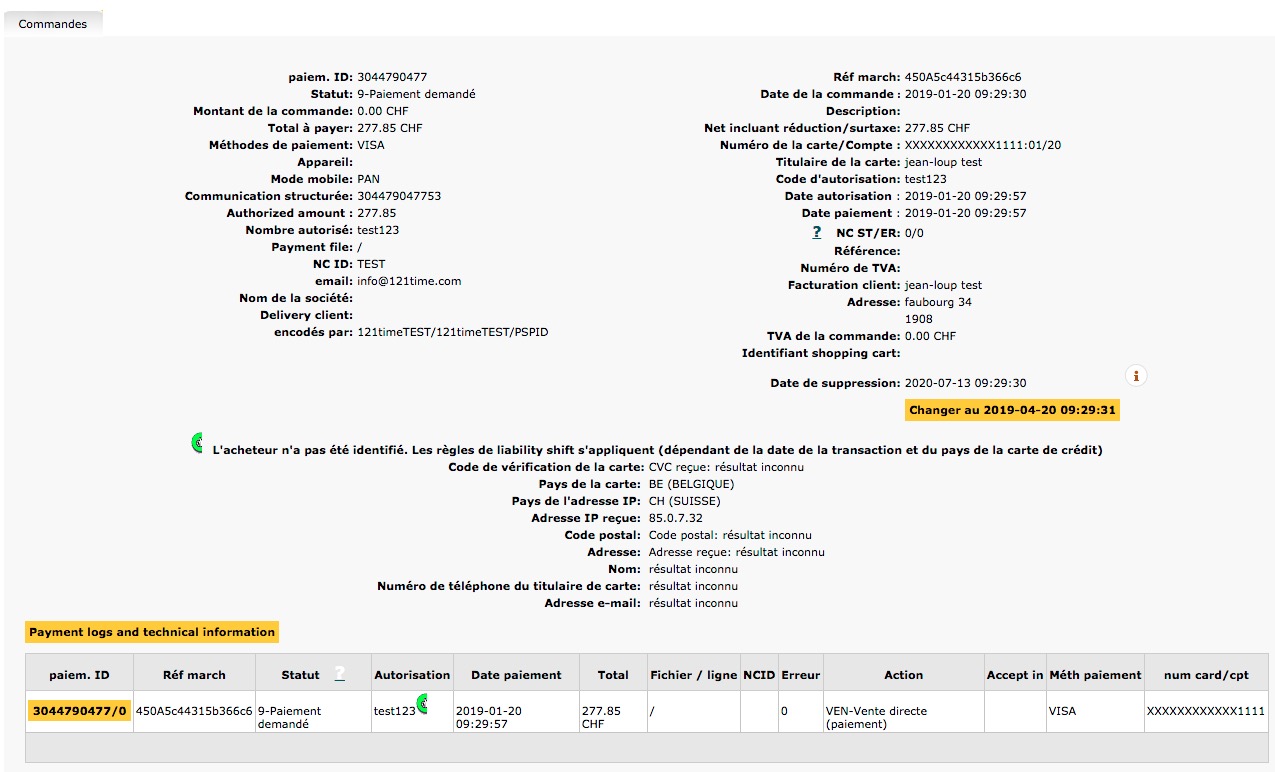Click card number XXXXXXXXXXXX1111:01/20

pos(983,145)
